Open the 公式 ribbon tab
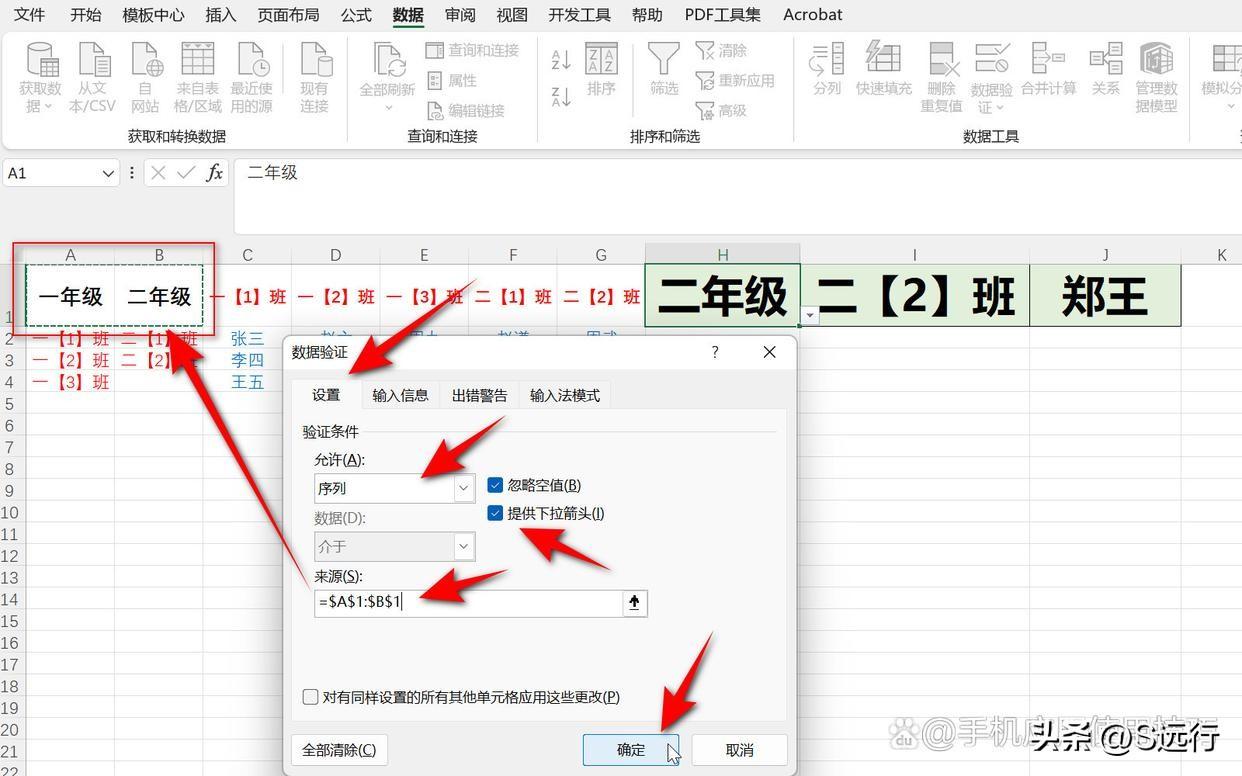Screen dimensions: 1242x776 coord(356,15)
